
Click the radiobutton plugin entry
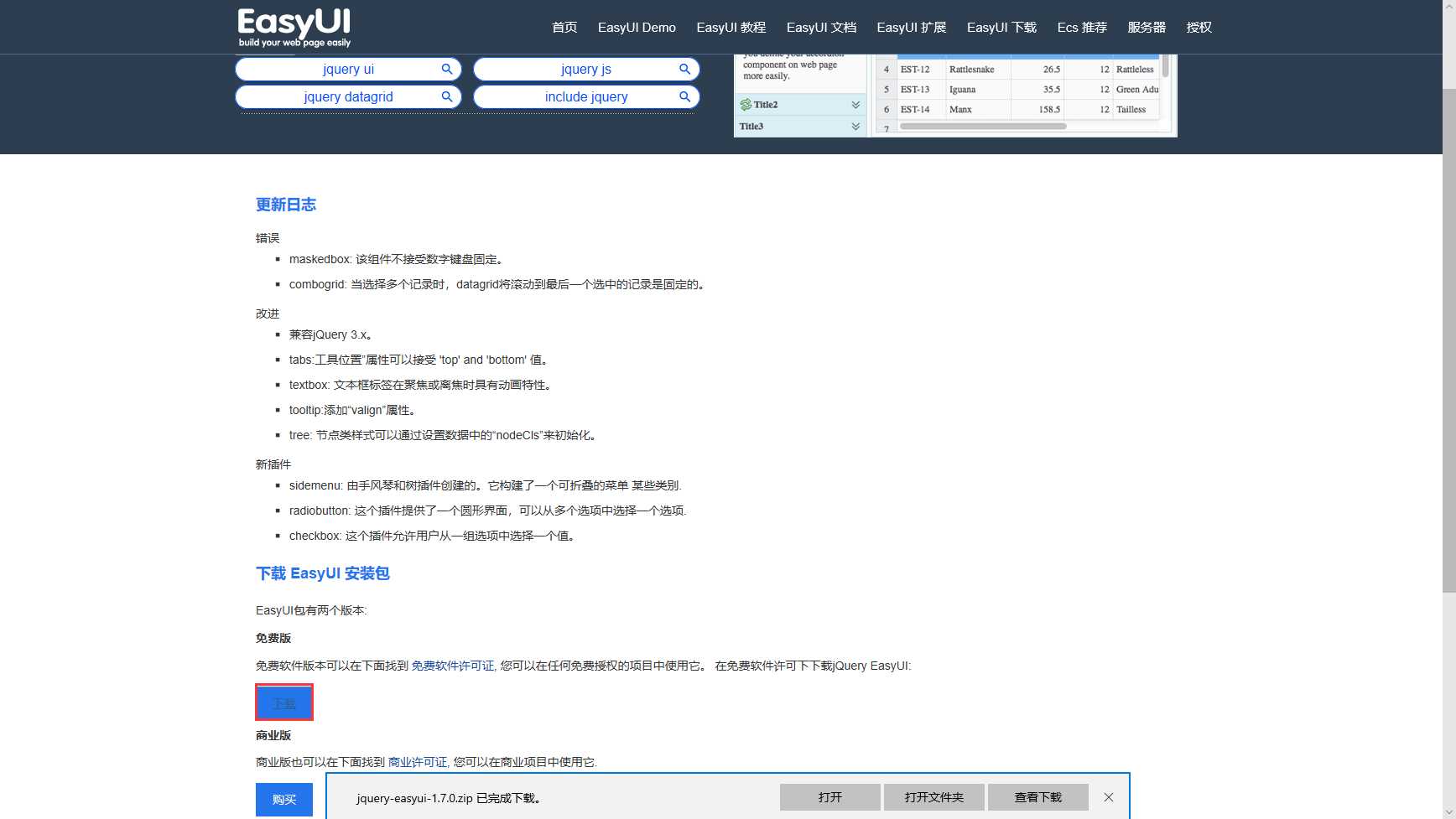(488, 511)
